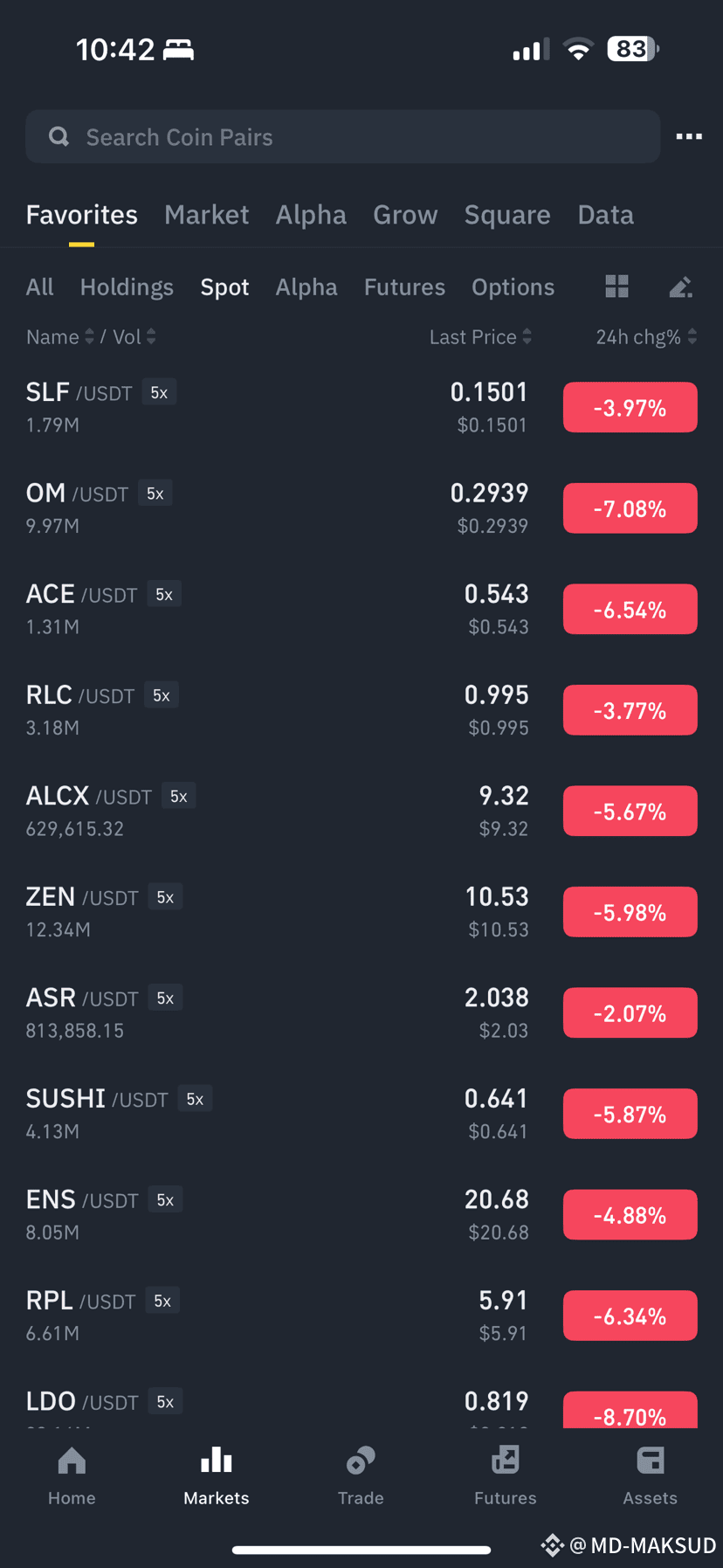
Task: Open the Futures bottom navigation icon
Action: [506, 1461]
